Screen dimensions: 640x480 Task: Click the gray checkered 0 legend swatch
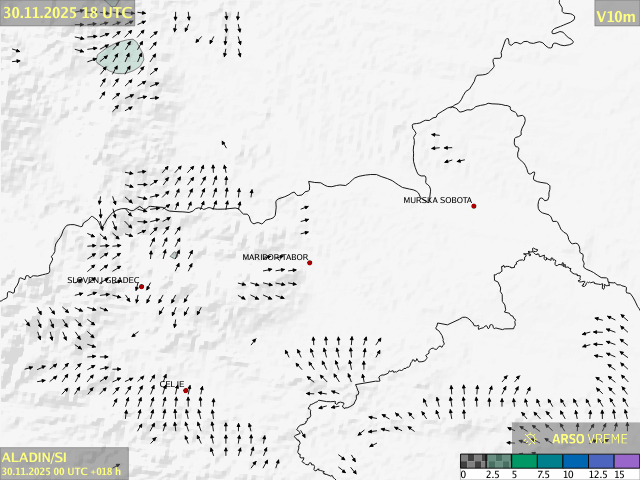473,461
